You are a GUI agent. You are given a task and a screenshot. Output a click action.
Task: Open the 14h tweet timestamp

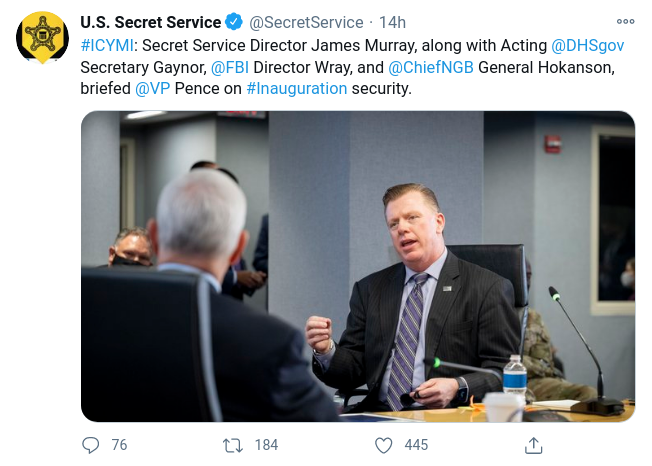tap(392, 22)
